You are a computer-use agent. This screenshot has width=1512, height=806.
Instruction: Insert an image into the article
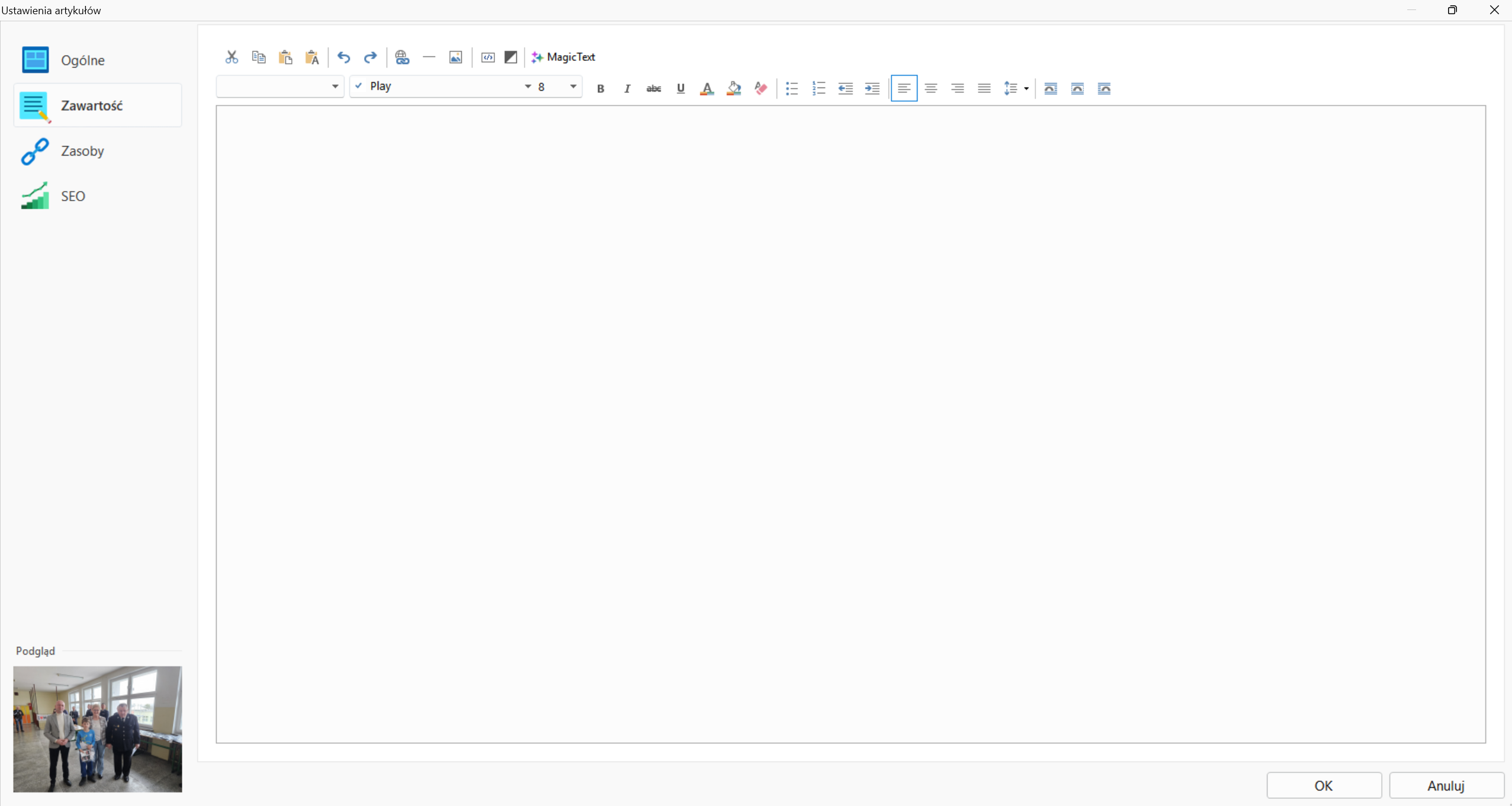(x=455, y=57)
